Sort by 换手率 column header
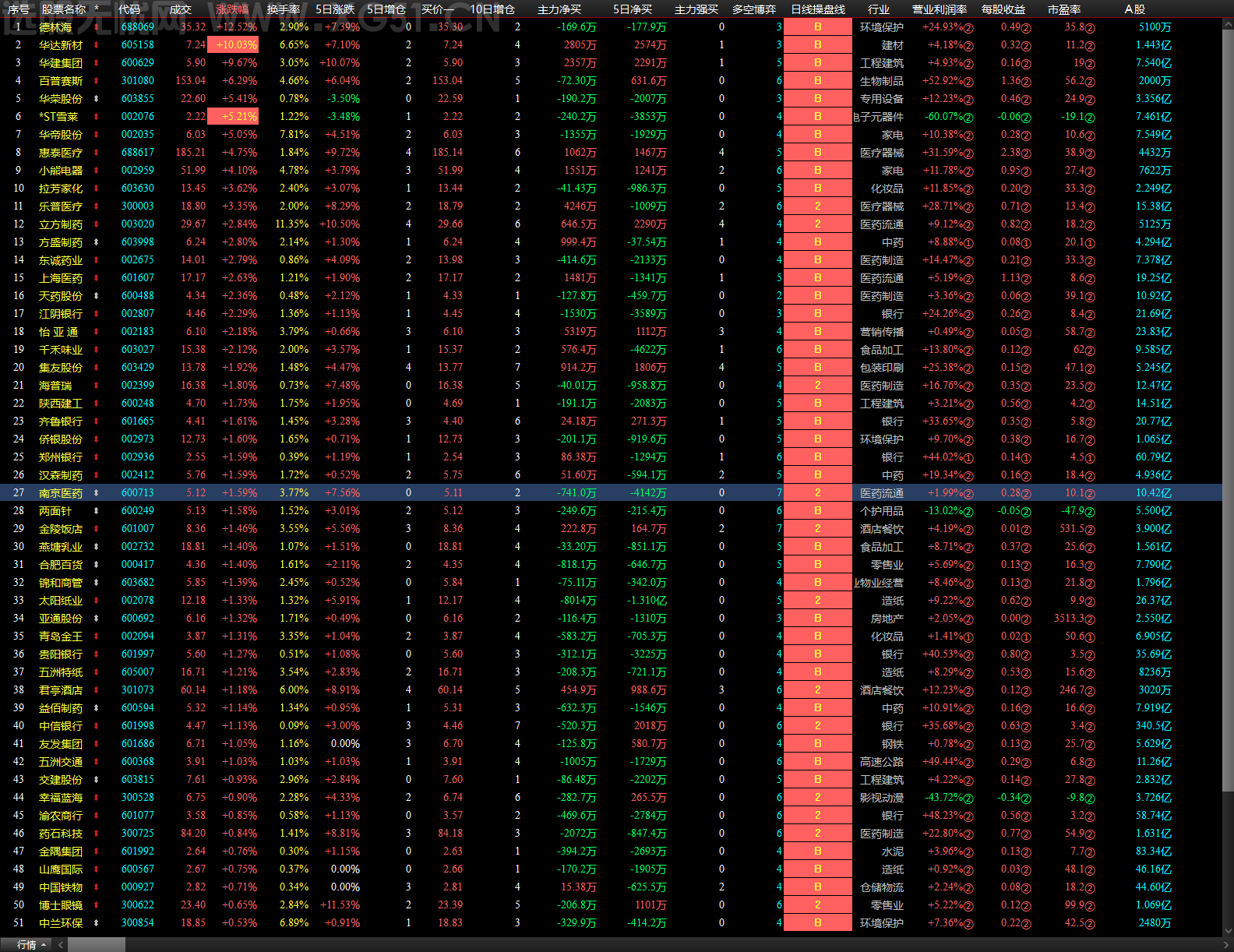 [283, 9]
